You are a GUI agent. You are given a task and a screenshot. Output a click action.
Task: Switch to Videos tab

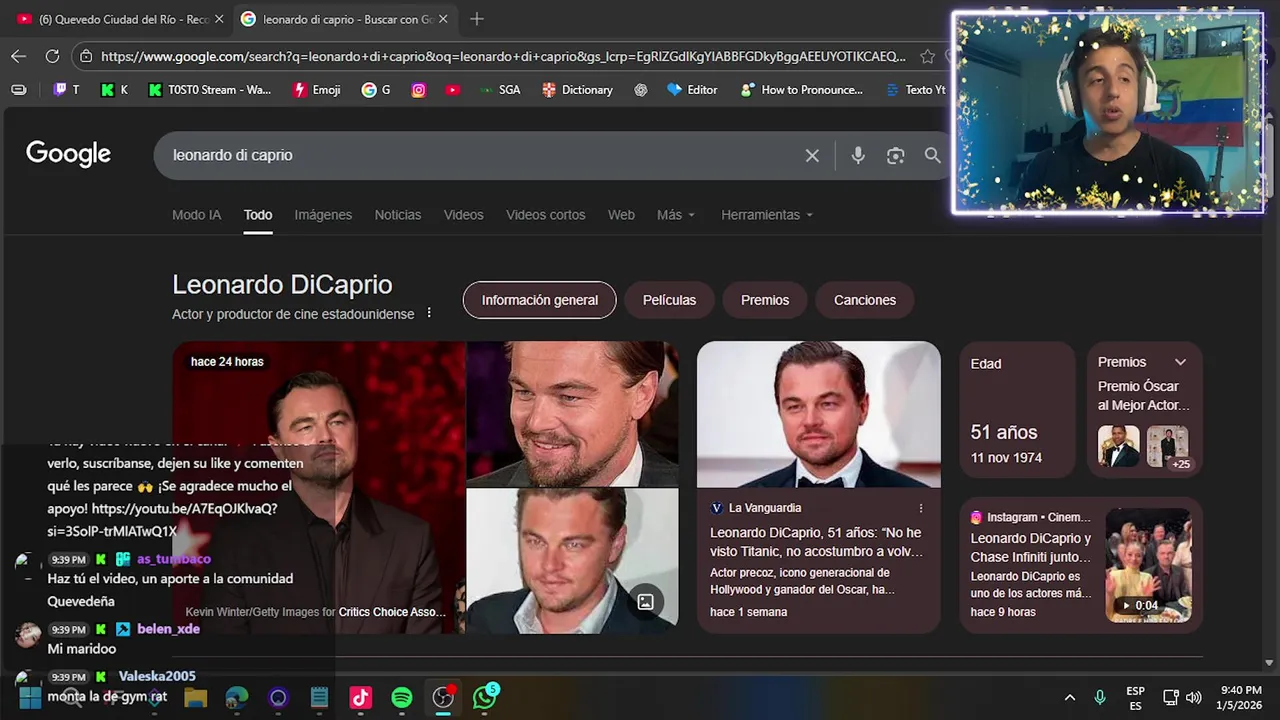463,215
